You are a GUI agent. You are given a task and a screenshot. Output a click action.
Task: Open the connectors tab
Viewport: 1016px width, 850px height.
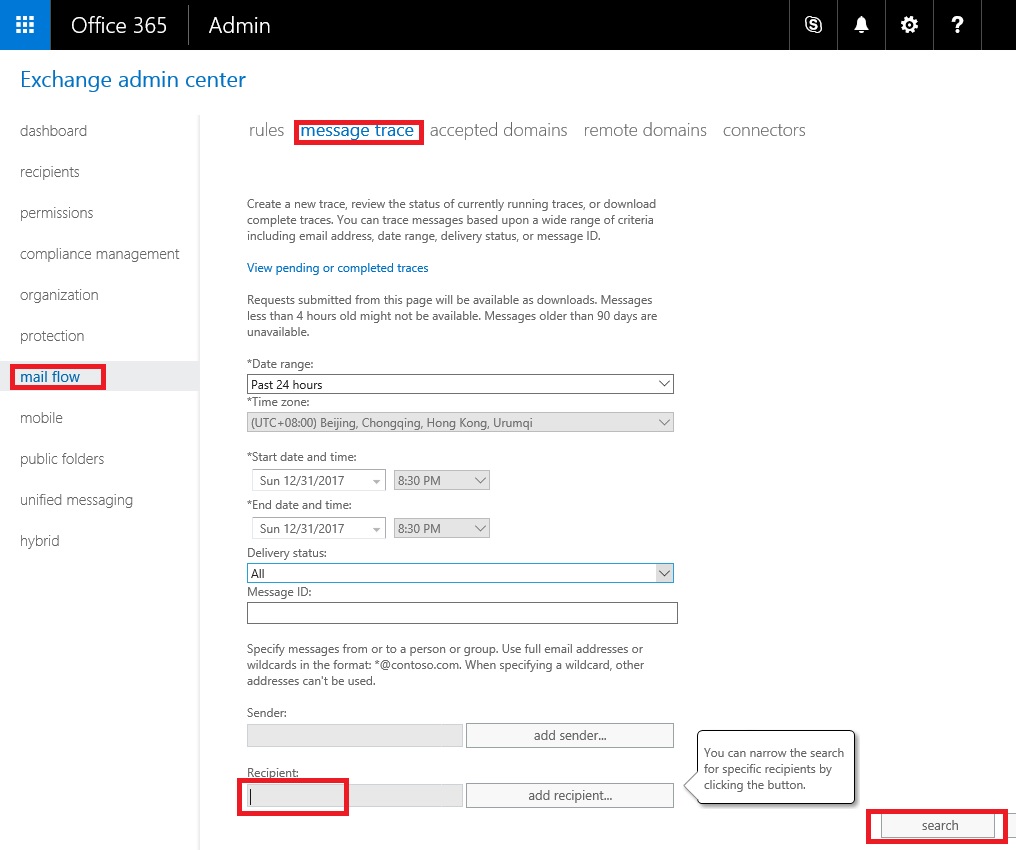point(763,130)
